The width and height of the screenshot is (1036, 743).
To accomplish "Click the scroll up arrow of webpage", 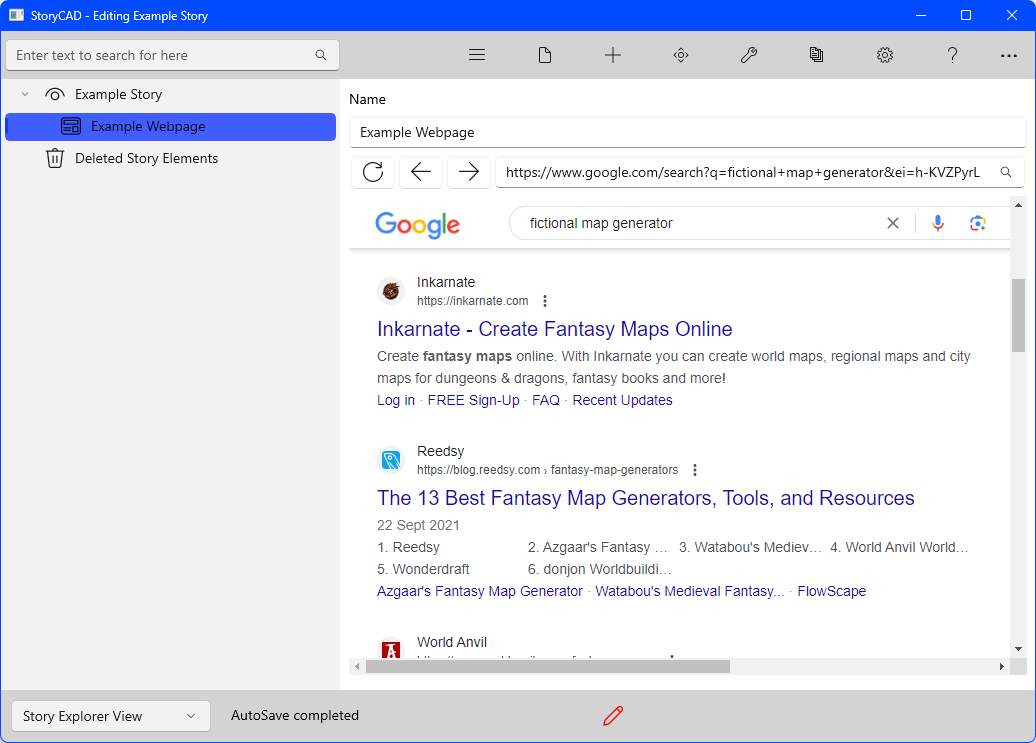I will click(1018, 205).
